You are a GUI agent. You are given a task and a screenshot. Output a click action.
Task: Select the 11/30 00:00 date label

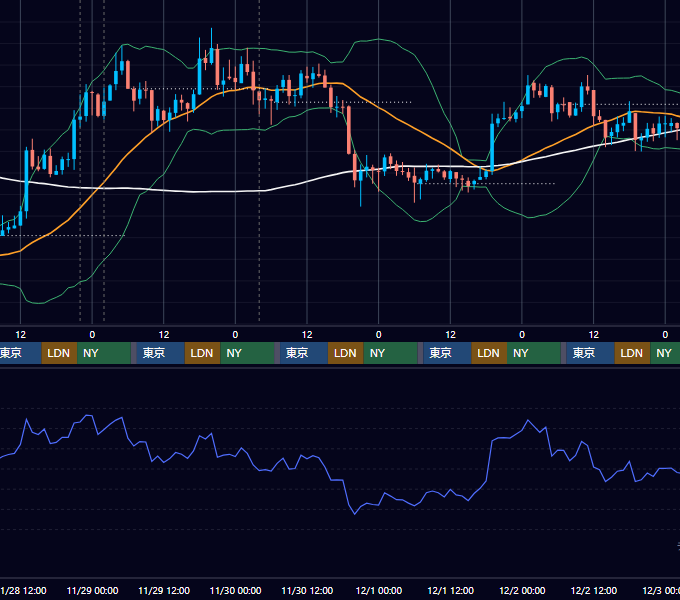coord(235,590)
